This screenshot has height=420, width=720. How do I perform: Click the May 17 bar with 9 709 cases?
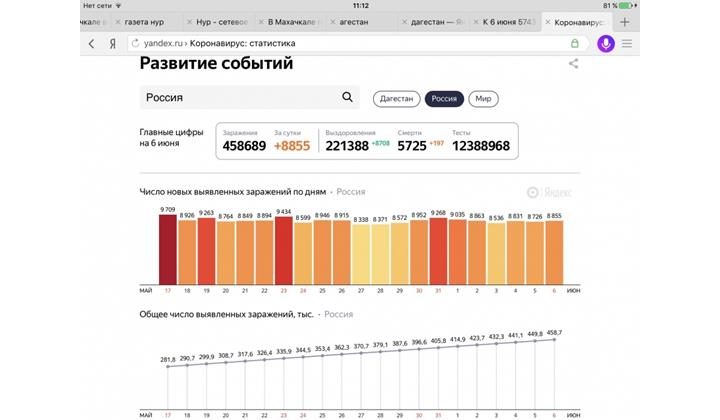point(168,248)
